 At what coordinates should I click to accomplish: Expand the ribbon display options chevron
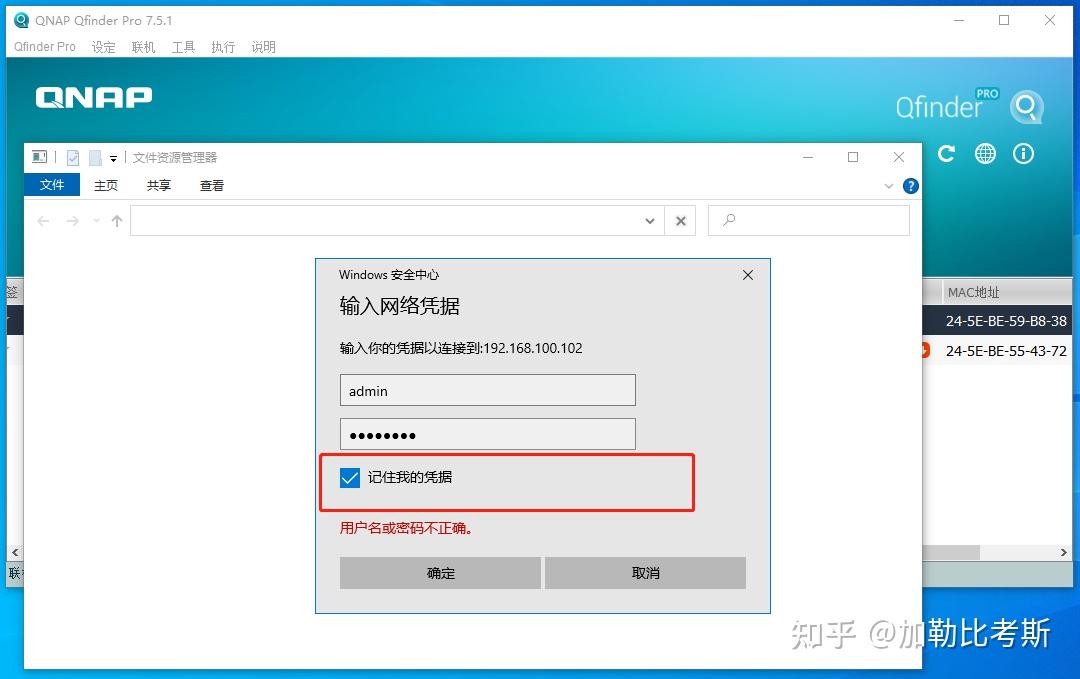(888, 186)
